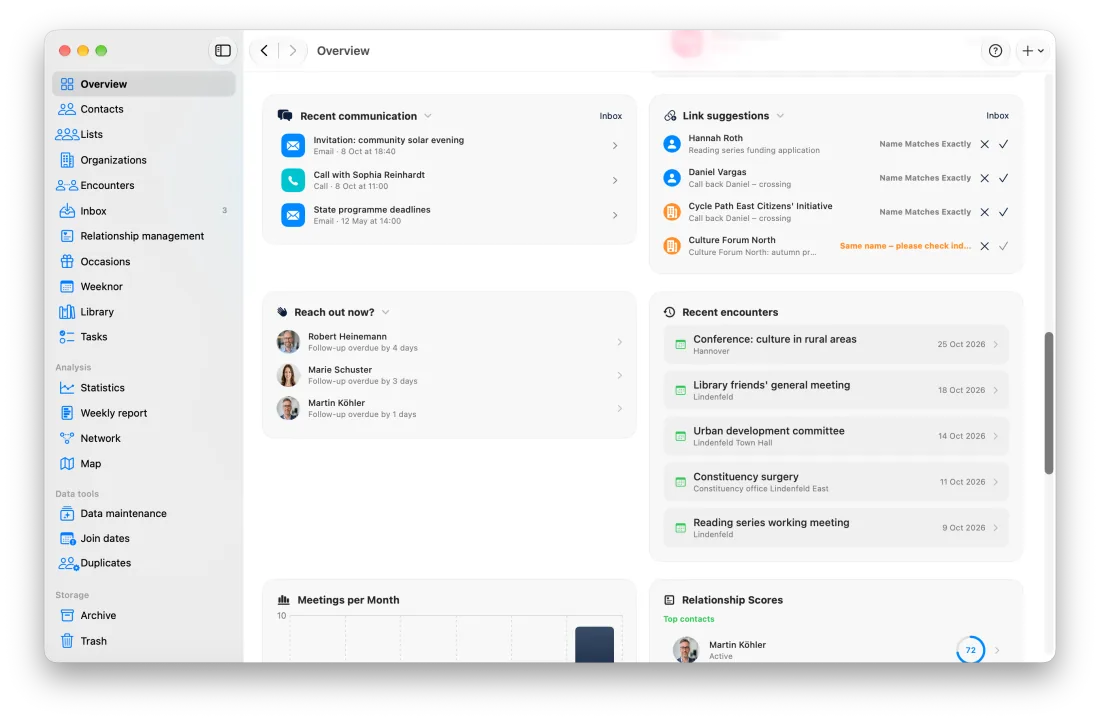The image size is (1100, 721).
Task: Open Organizations in the sidebar
Action: pyautogui.click(x=144, y=160)
